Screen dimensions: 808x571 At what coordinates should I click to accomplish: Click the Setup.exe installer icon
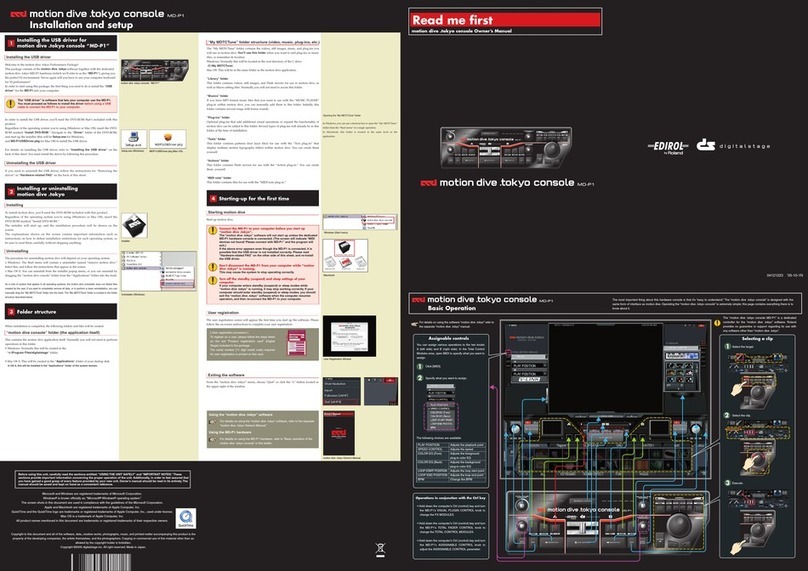coord(133,138)
